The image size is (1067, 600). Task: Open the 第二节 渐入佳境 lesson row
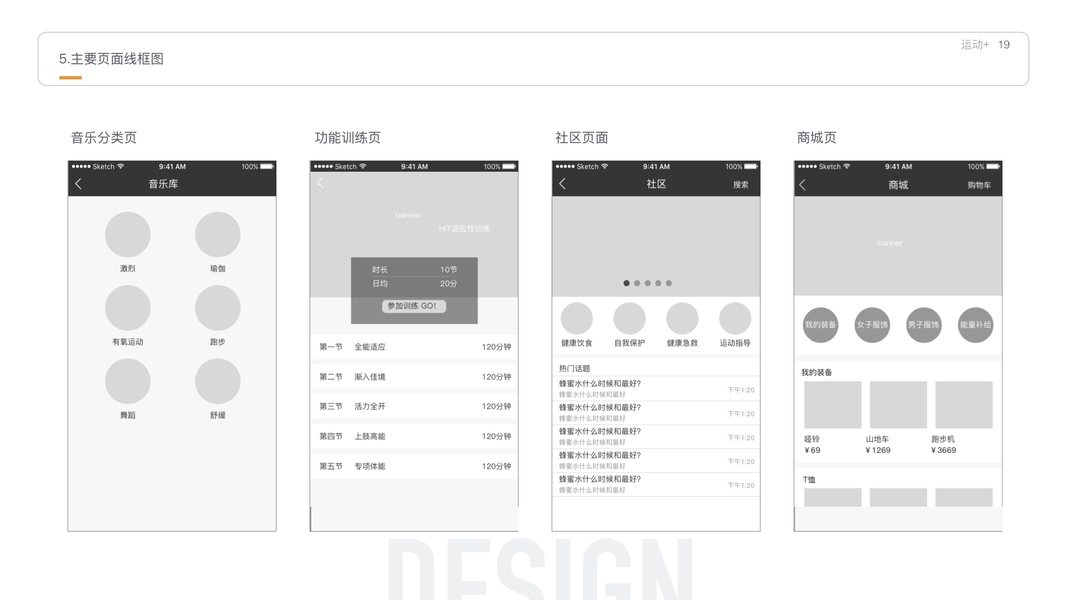(414, 377)
